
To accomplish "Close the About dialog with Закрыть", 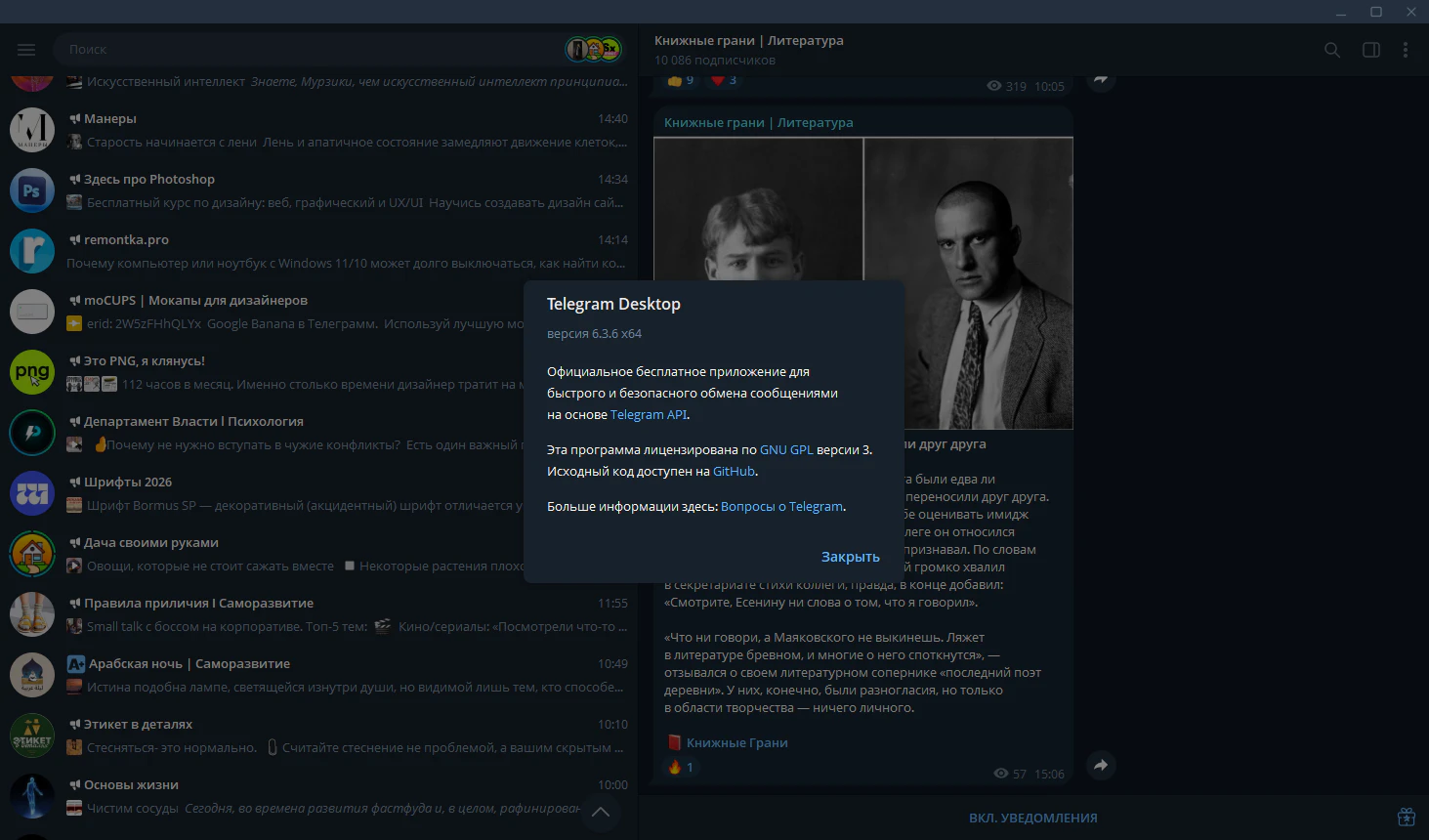I will tap(850, 557).
